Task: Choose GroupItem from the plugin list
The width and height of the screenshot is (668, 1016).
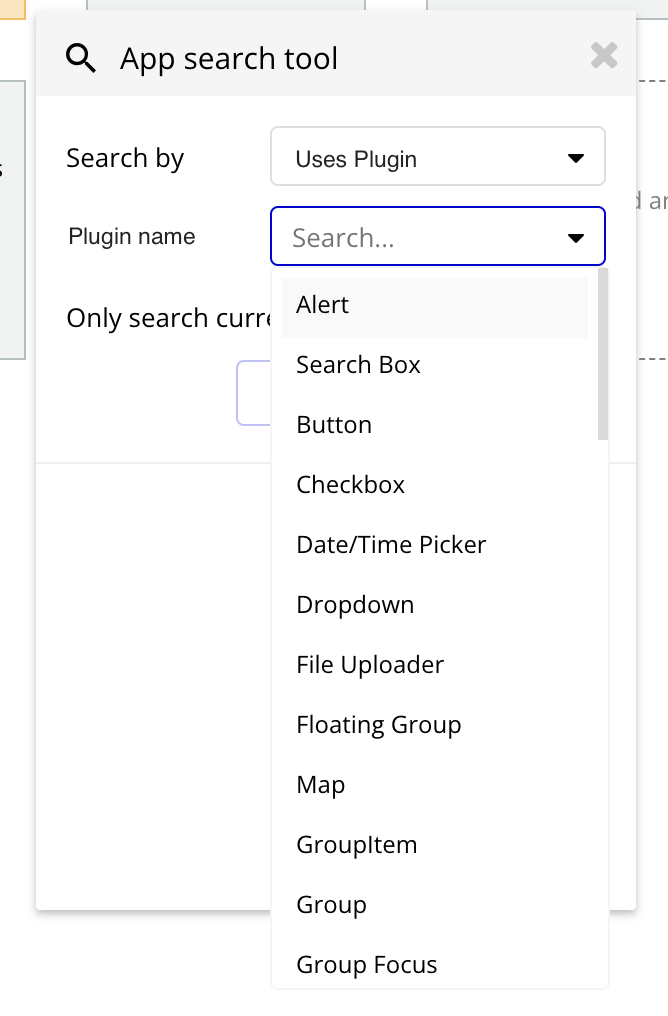Action: pyautogui.click(x=356, y=845)
